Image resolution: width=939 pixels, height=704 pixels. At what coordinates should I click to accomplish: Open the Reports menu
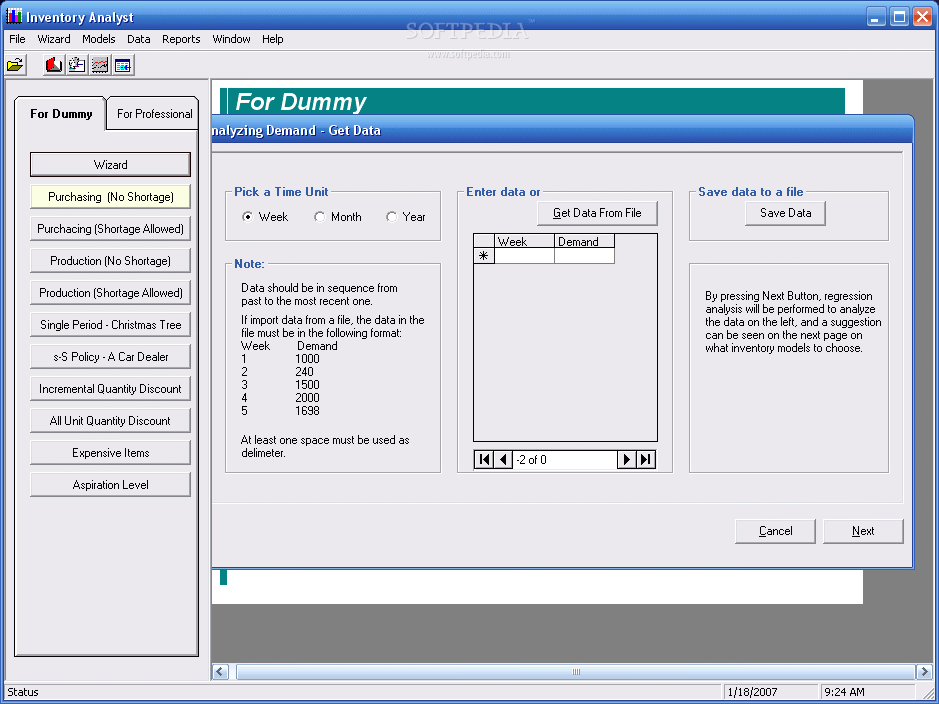181,39
